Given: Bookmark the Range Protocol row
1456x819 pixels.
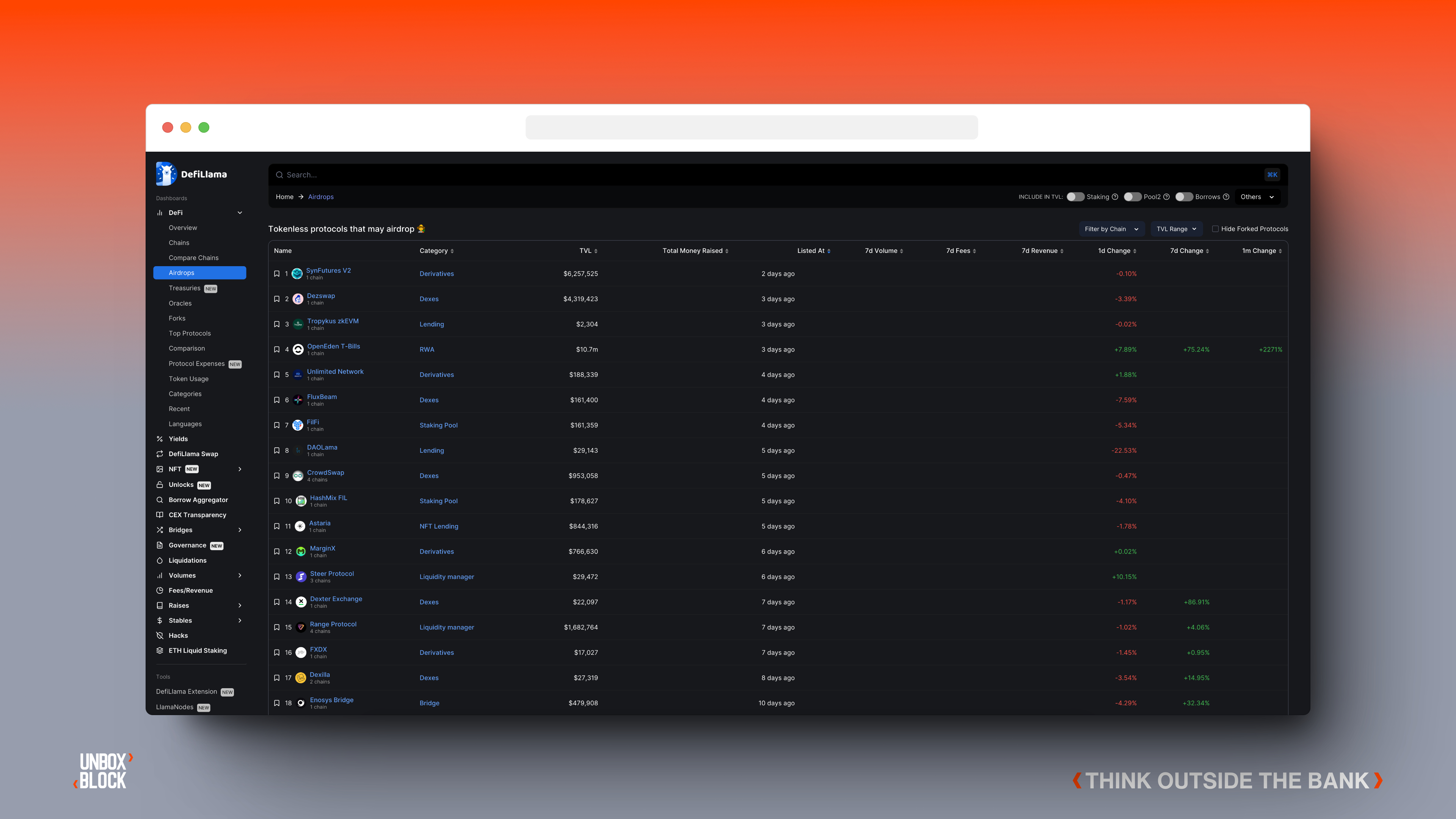Looking at the screenshot, I should [277, 628].
